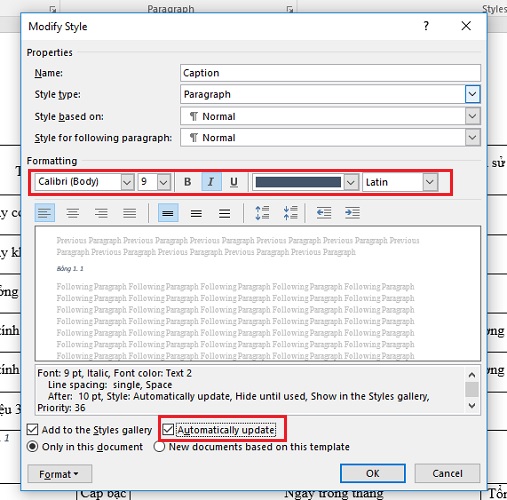
Task: Decrease paragraph indent
Action: [324, 213]
